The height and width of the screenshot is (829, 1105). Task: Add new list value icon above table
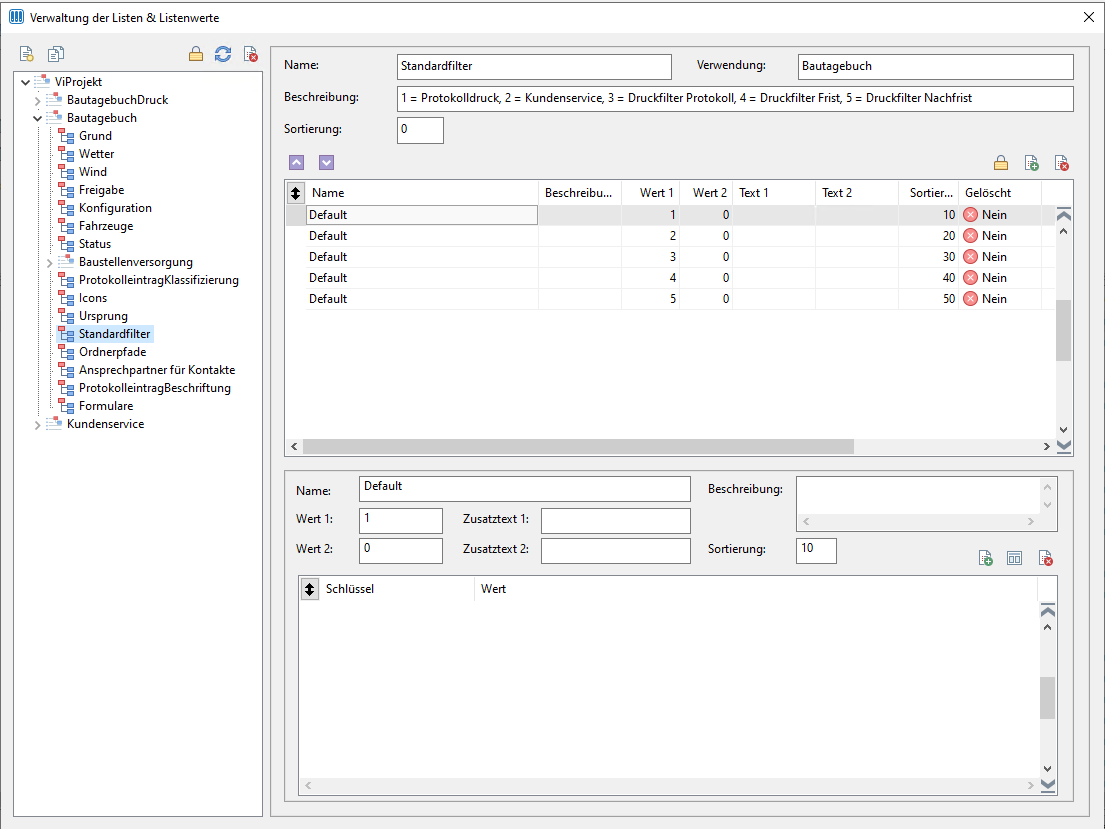click(1032, 164)
